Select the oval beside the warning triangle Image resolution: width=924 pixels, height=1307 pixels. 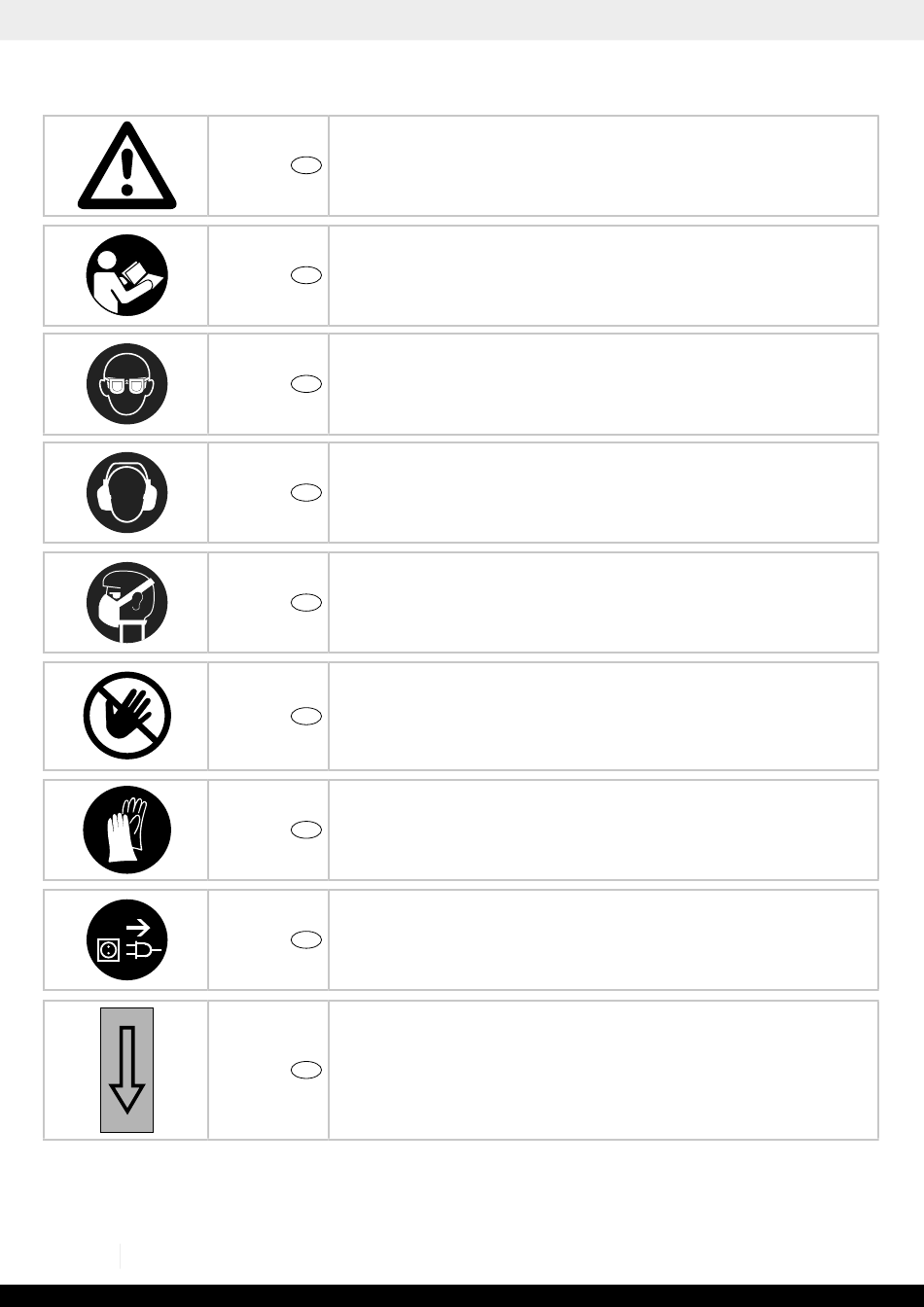tap(305, 166)
